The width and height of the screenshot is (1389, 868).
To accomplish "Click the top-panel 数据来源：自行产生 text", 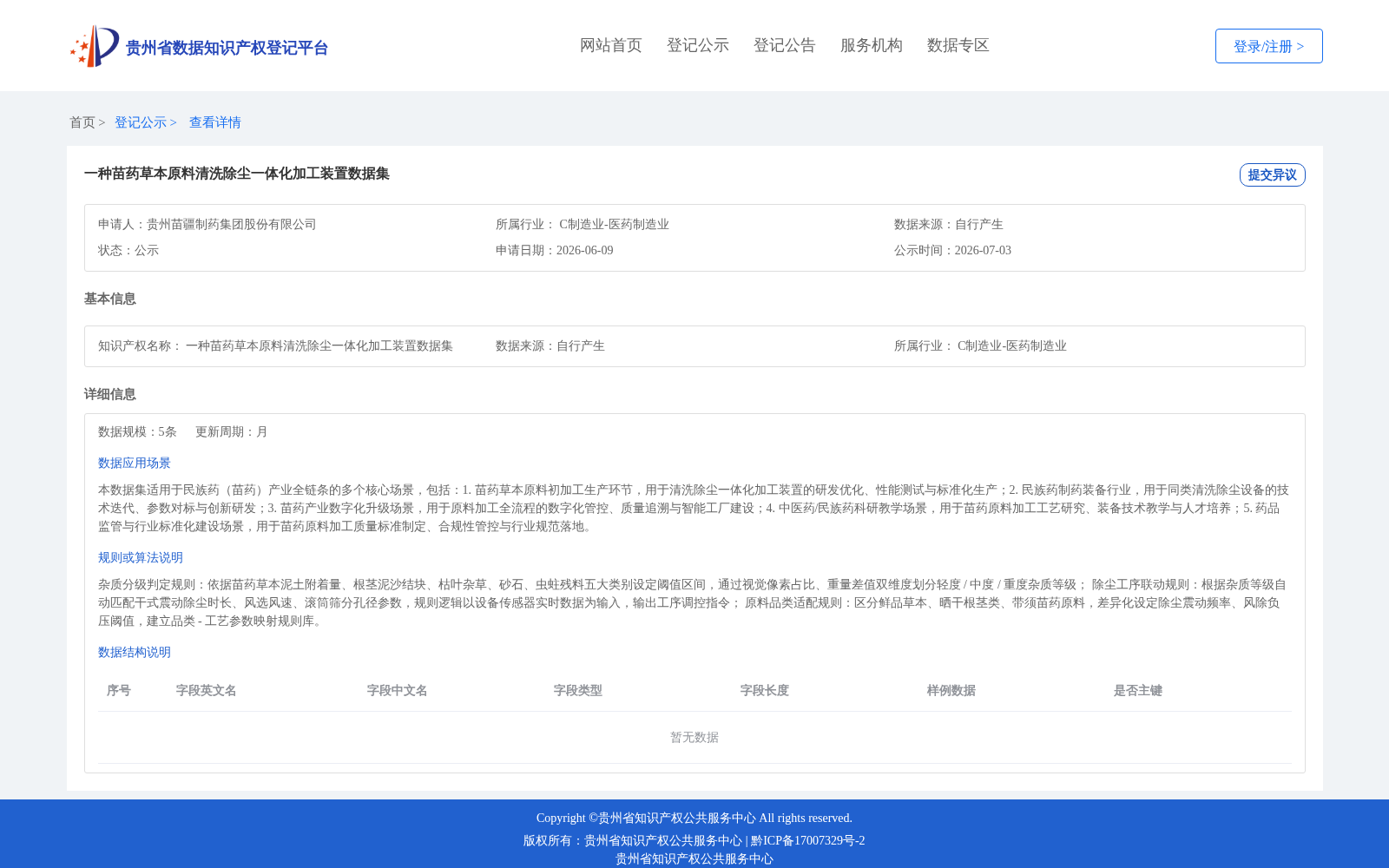I will pos(949,224).
